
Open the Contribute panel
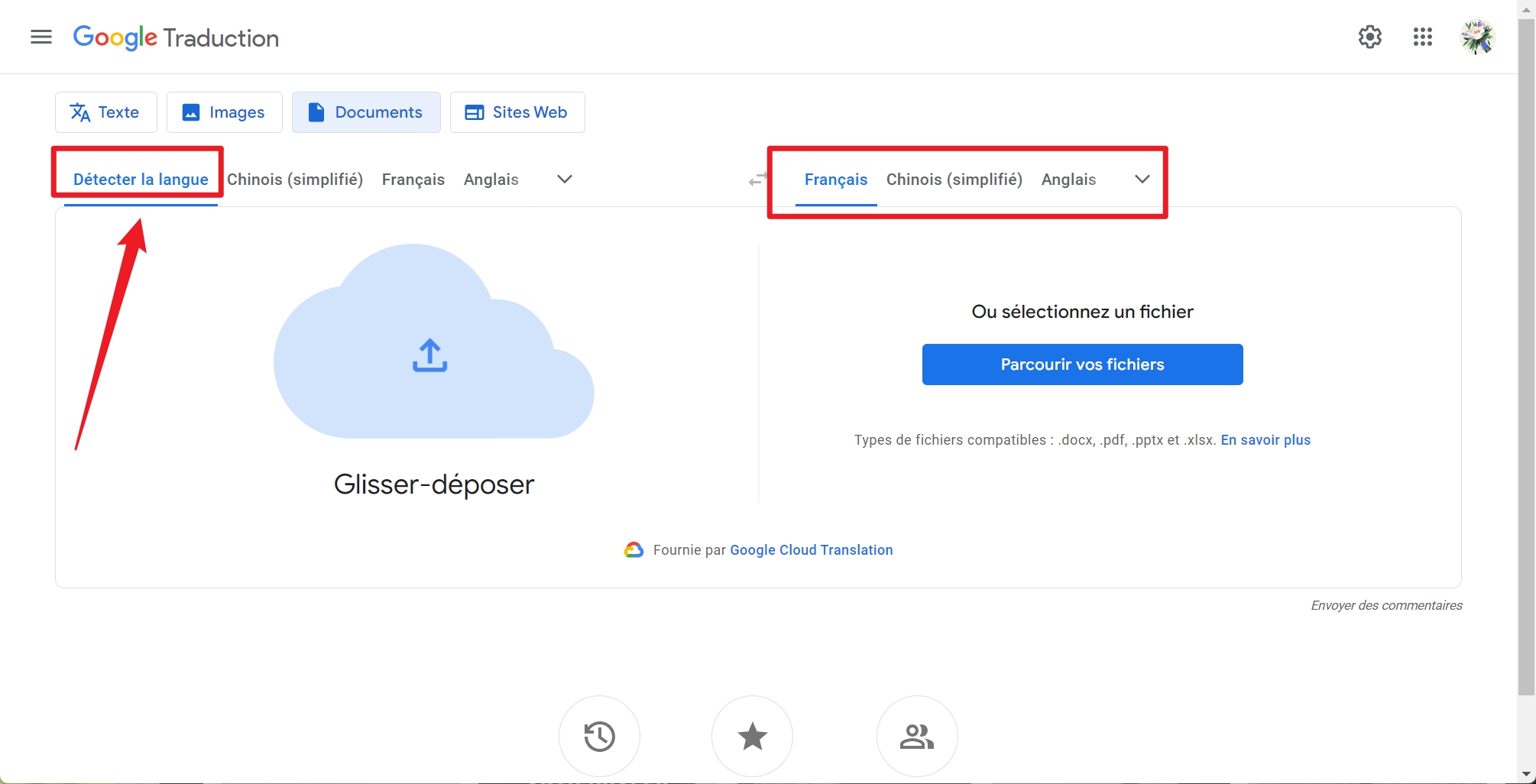916,735
